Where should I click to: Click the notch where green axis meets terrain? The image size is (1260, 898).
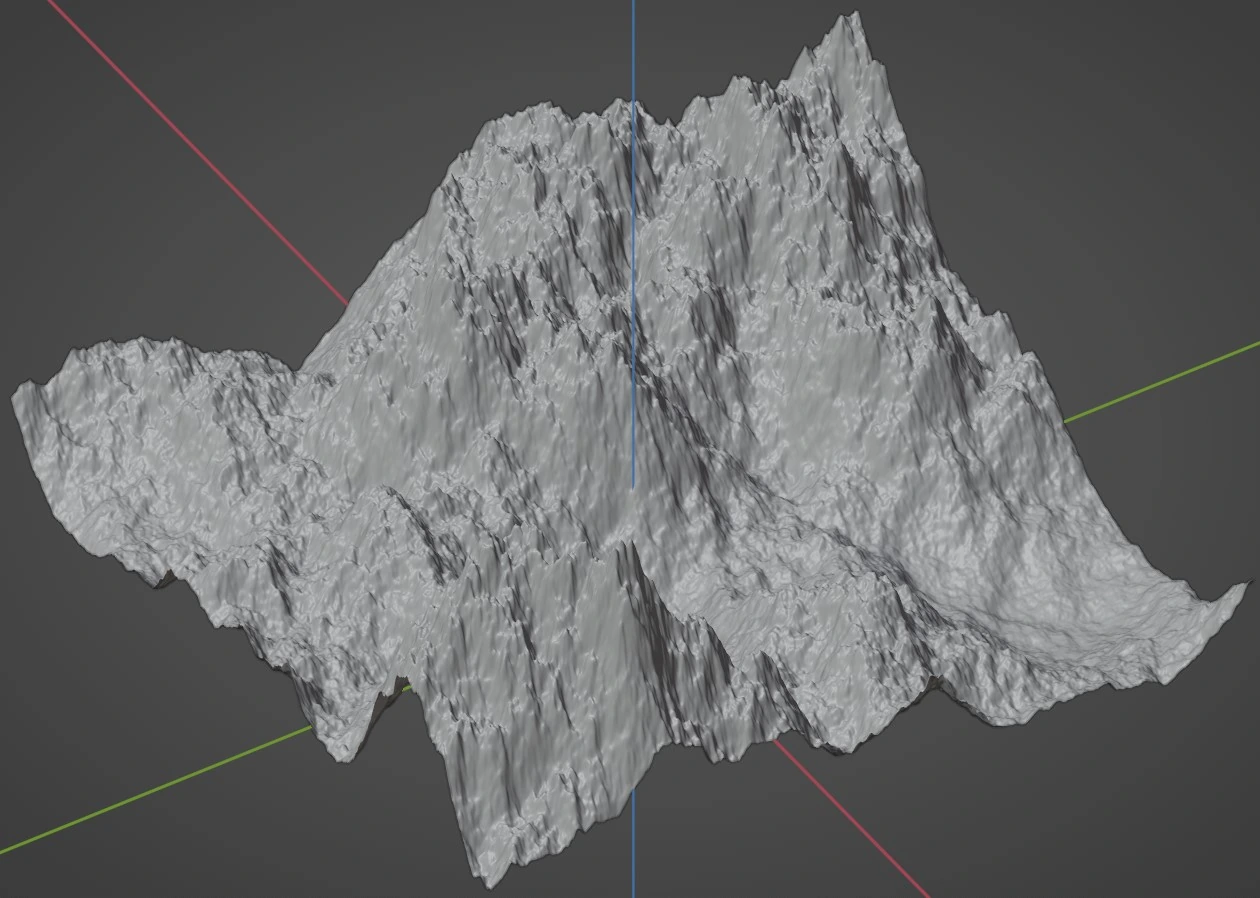[x=395, y=690]
